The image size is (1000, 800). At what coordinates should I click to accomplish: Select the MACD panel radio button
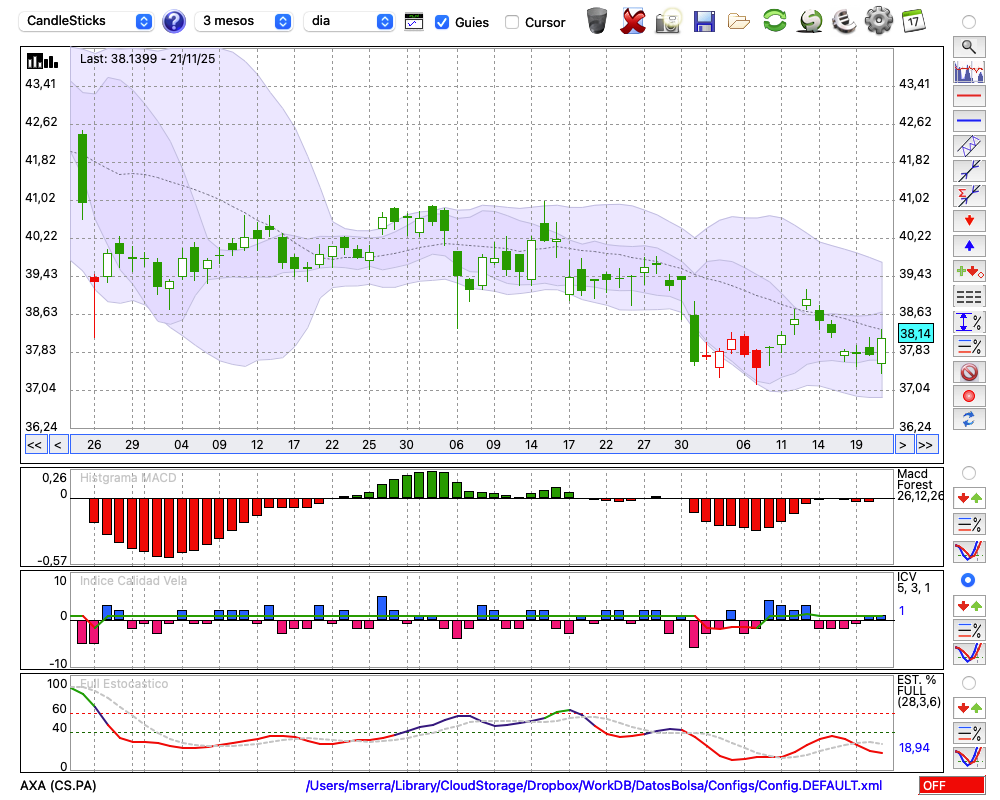tap(969, 473)
